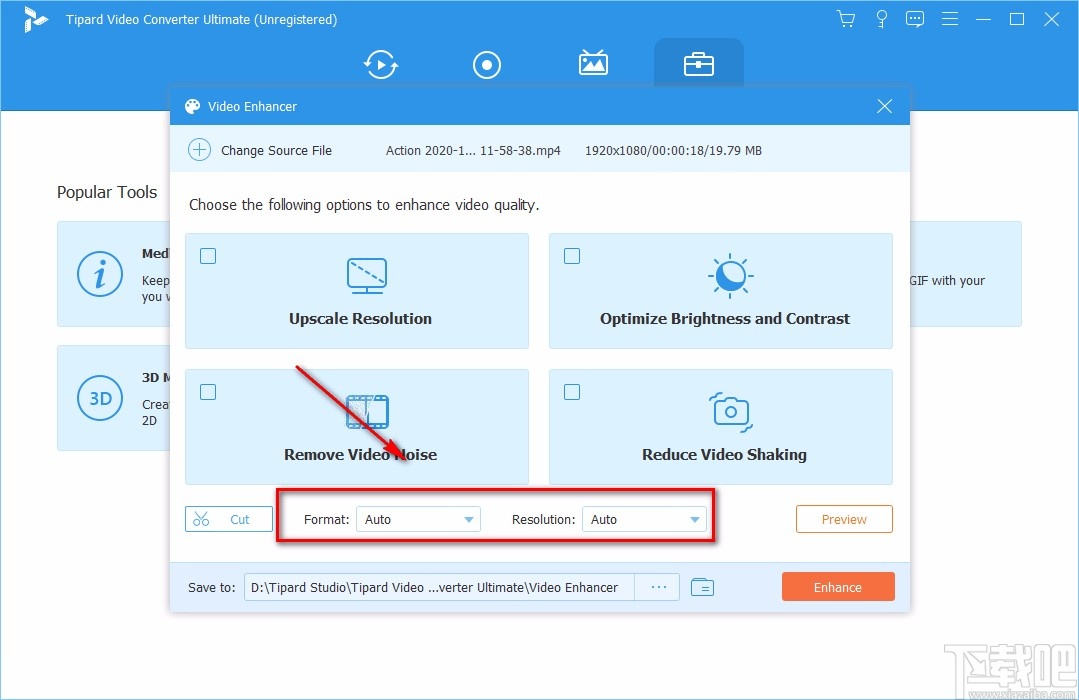Click the 3D Maker icon
The width and height of the screenshot is (1079, 700).
click(x=100, y=398)
